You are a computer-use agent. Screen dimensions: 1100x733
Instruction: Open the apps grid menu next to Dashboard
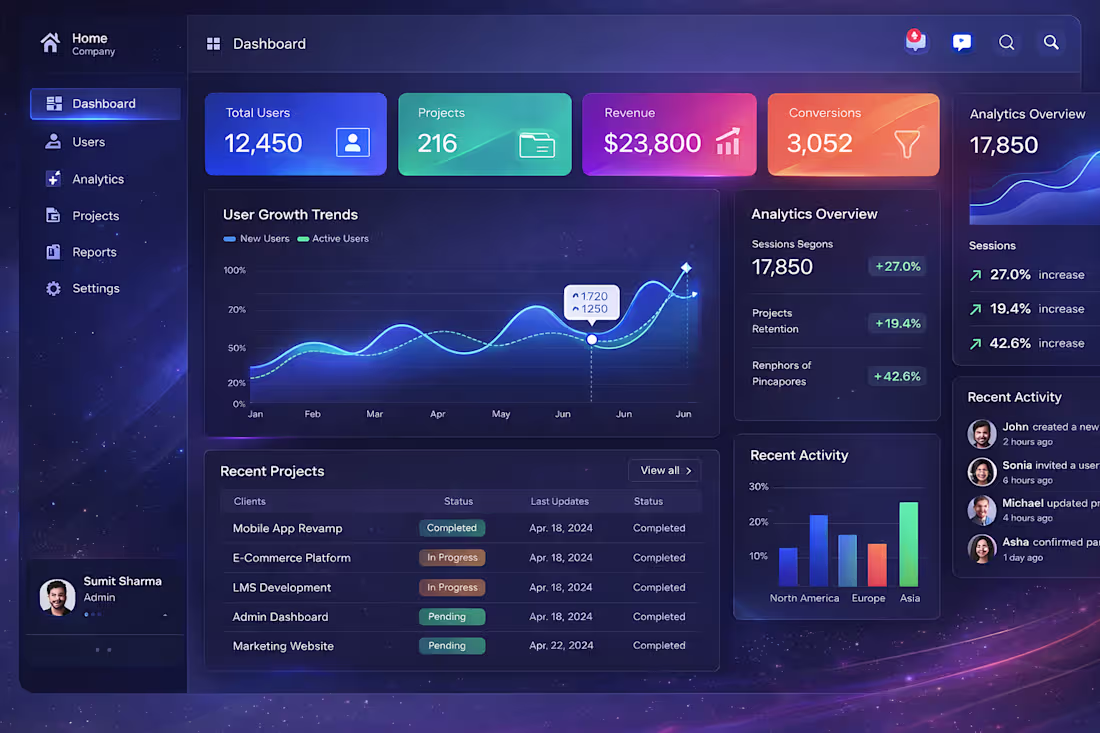[x=212, y=42]
